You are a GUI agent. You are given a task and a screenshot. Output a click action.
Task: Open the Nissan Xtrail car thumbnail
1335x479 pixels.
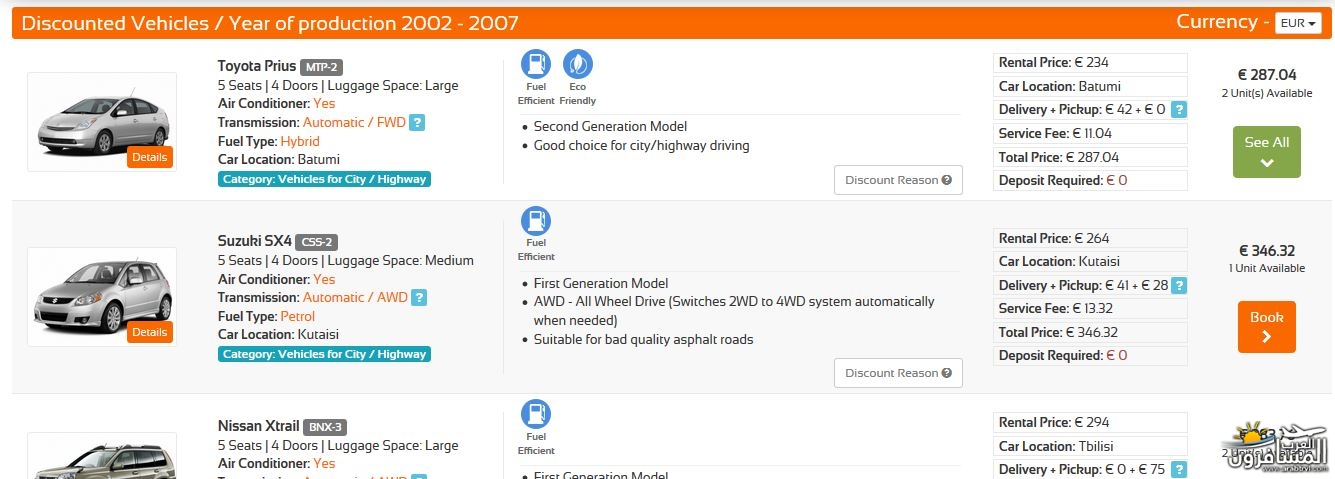(x=102, y=456)
